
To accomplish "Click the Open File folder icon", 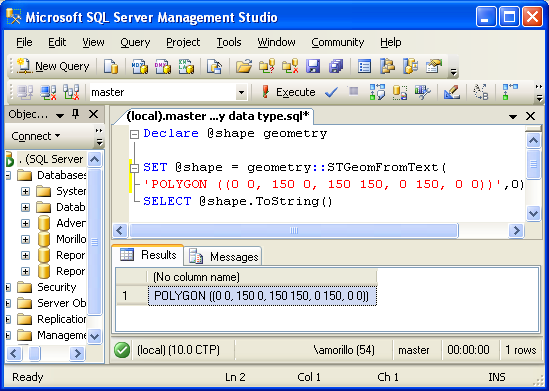I will pyautogui.click(x=244, y=66).
